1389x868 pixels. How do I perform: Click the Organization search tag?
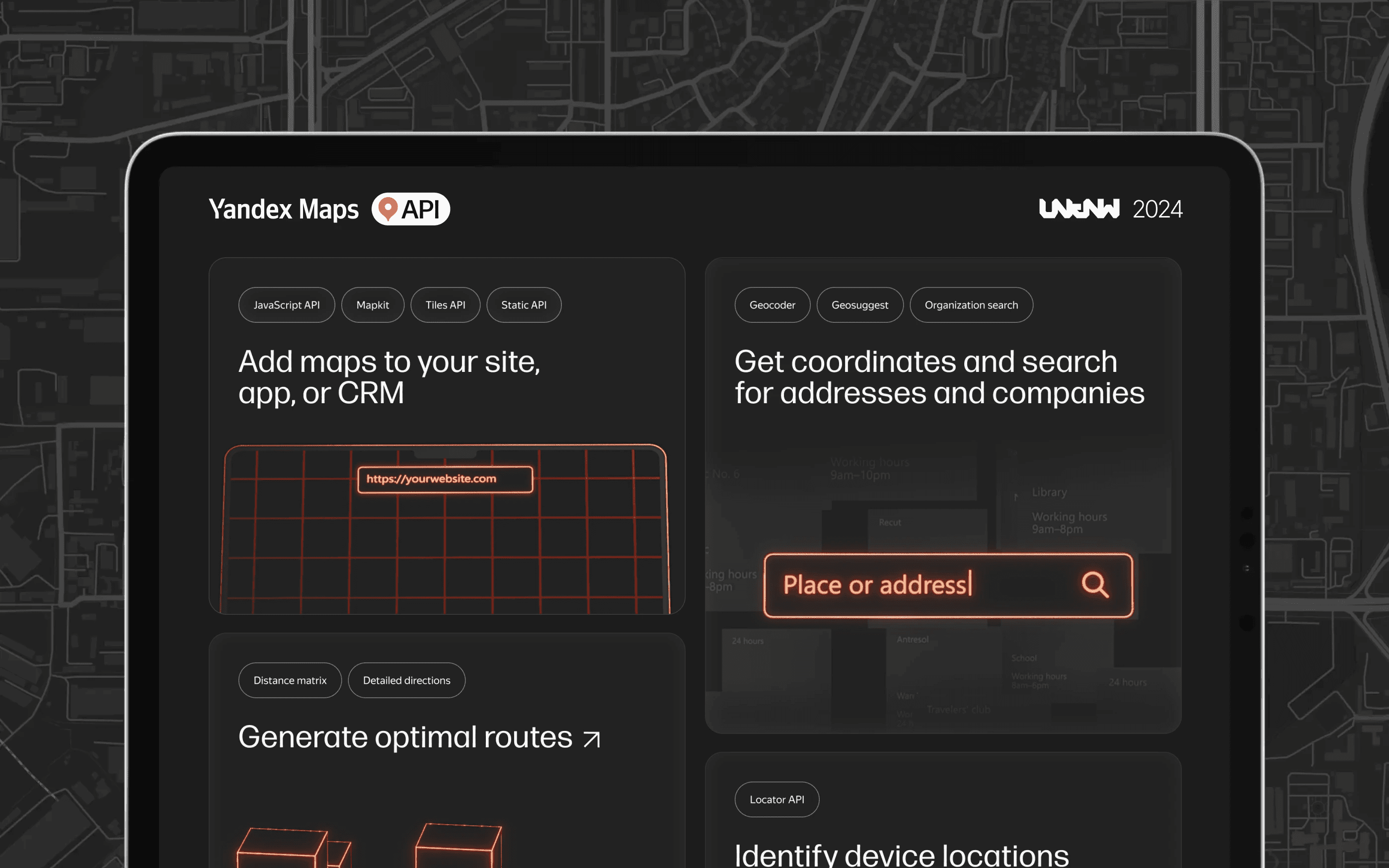coord(971,305)
